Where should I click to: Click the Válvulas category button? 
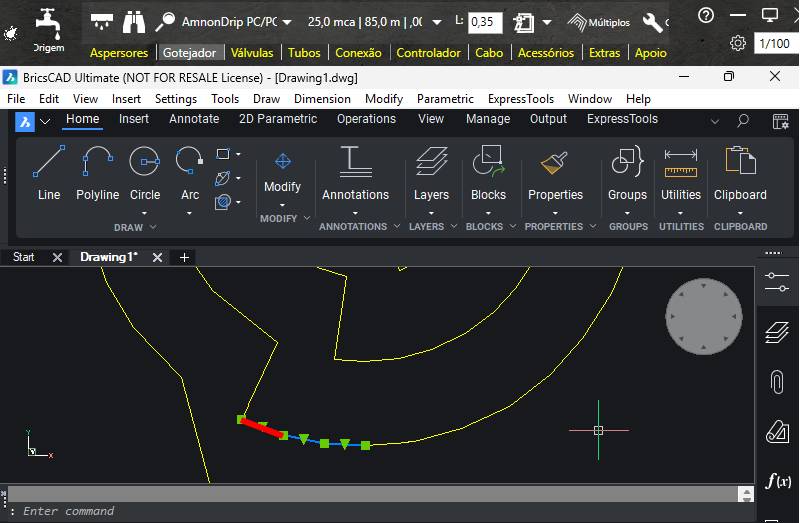point(251,53)
